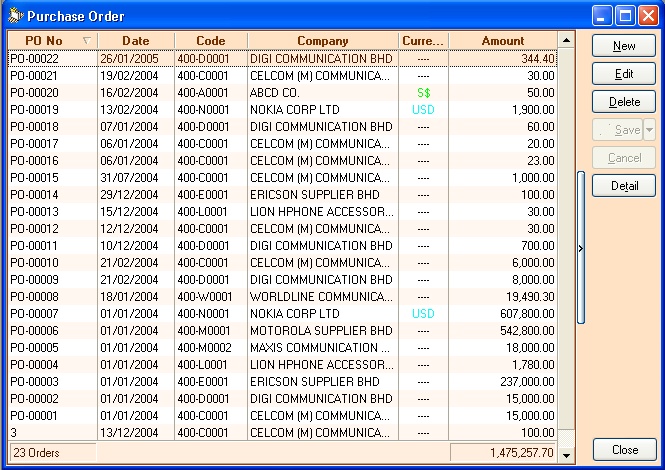Select row PO-00018
Viewport: 665px width, 470px height.
click(282, 126)
